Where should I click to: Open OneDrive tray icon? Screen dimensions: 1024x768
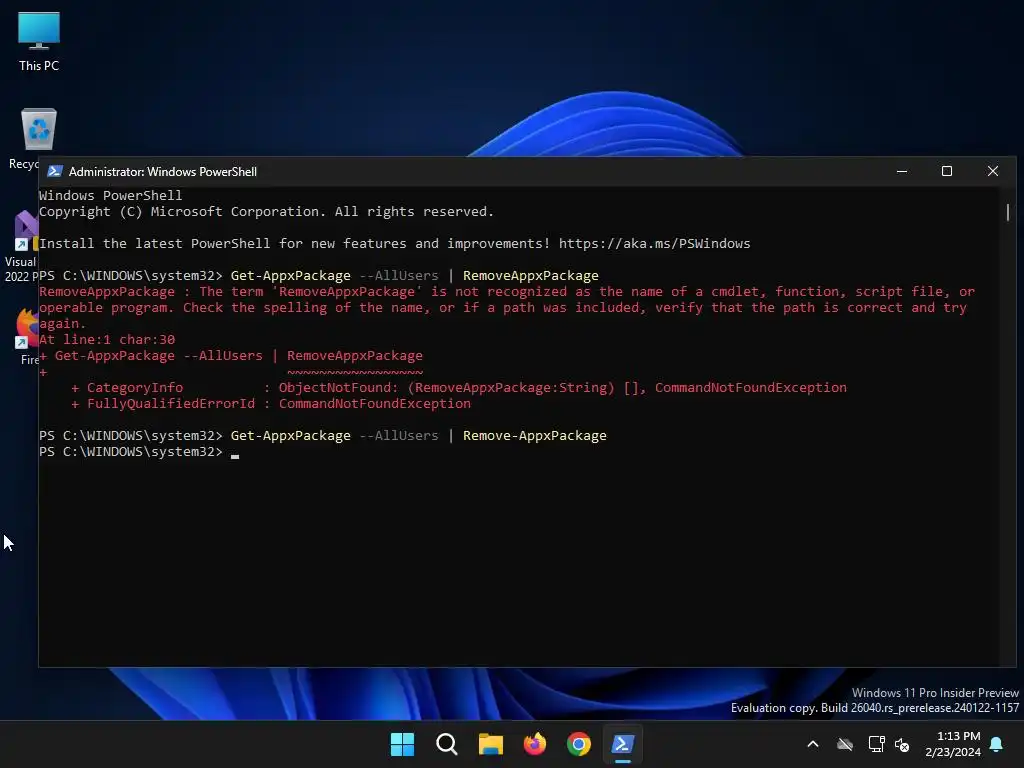845,744
